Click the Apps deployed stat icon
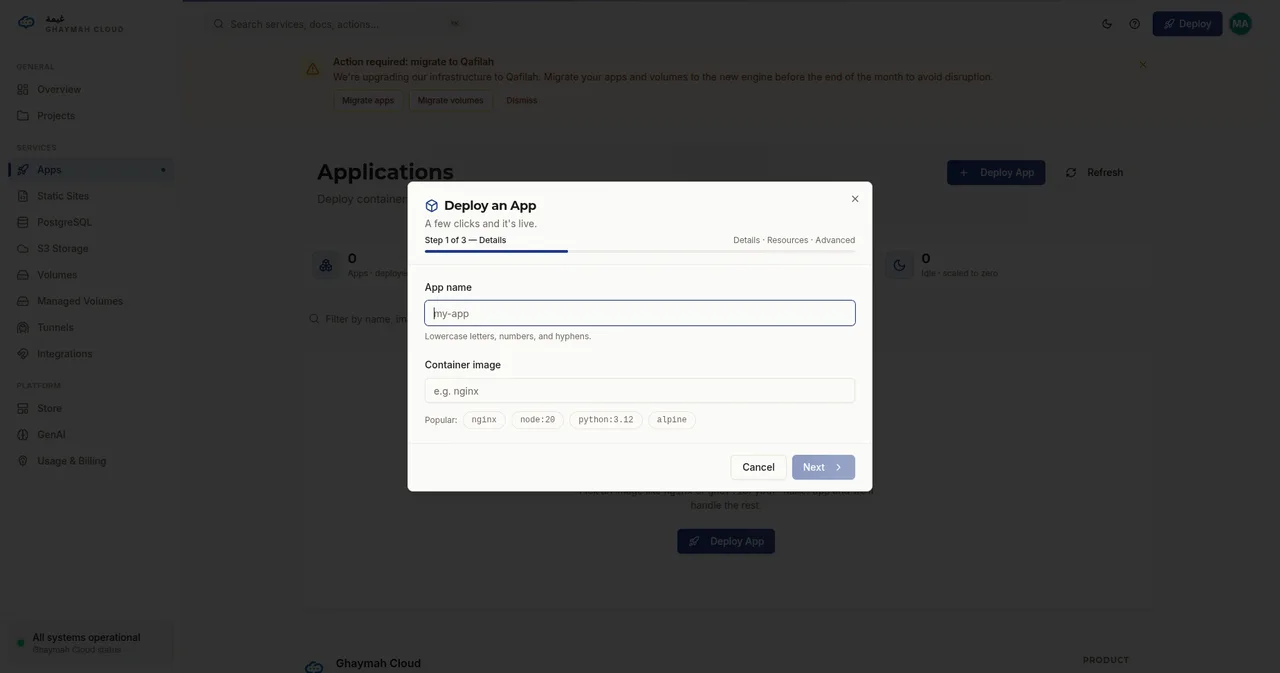The image size is (1280, 673). (326, 265)
